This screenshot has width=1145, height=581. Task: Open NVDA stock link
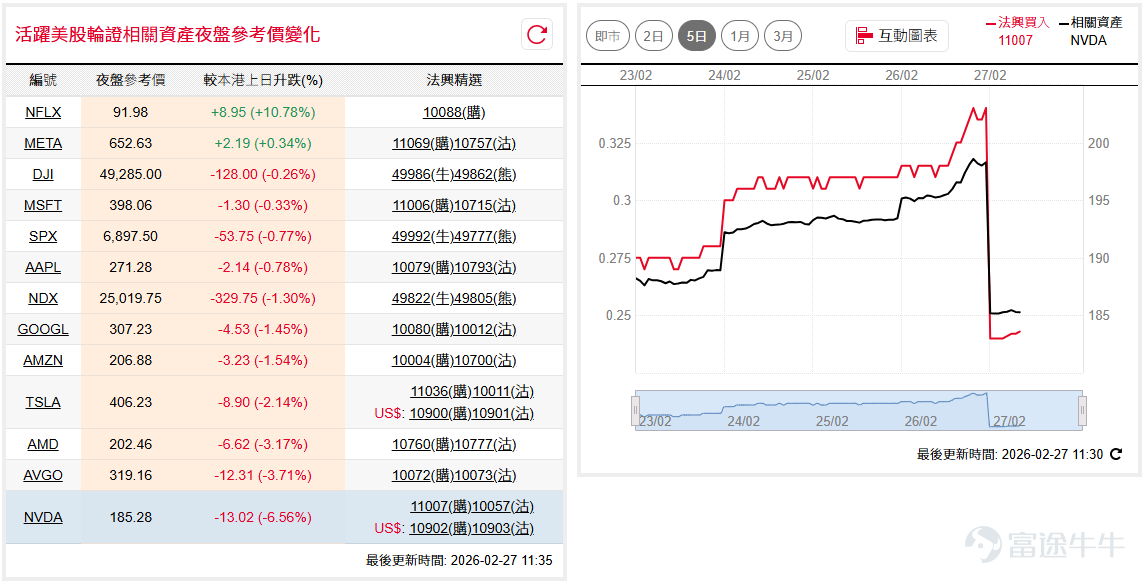(43, 517)
